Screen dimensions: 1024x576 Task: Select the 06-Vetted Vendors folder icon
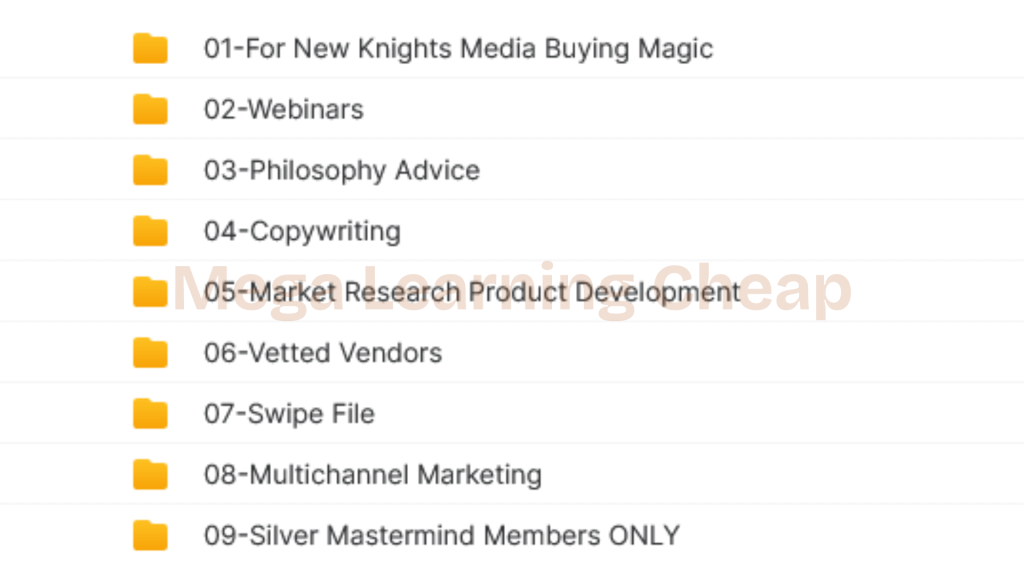pyautogui.click(x=150, y=353)
